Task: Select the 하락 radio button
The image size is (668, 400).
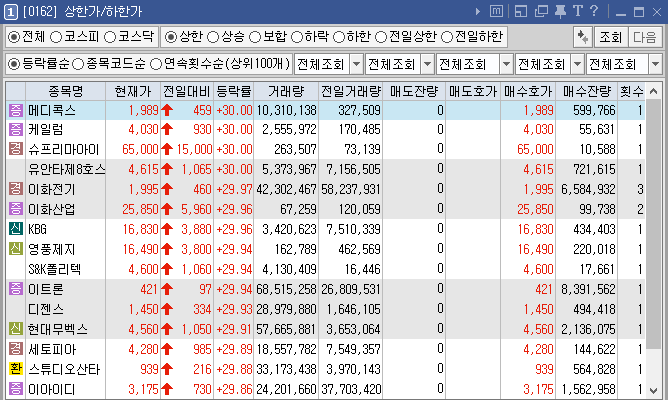Action: 297,37
